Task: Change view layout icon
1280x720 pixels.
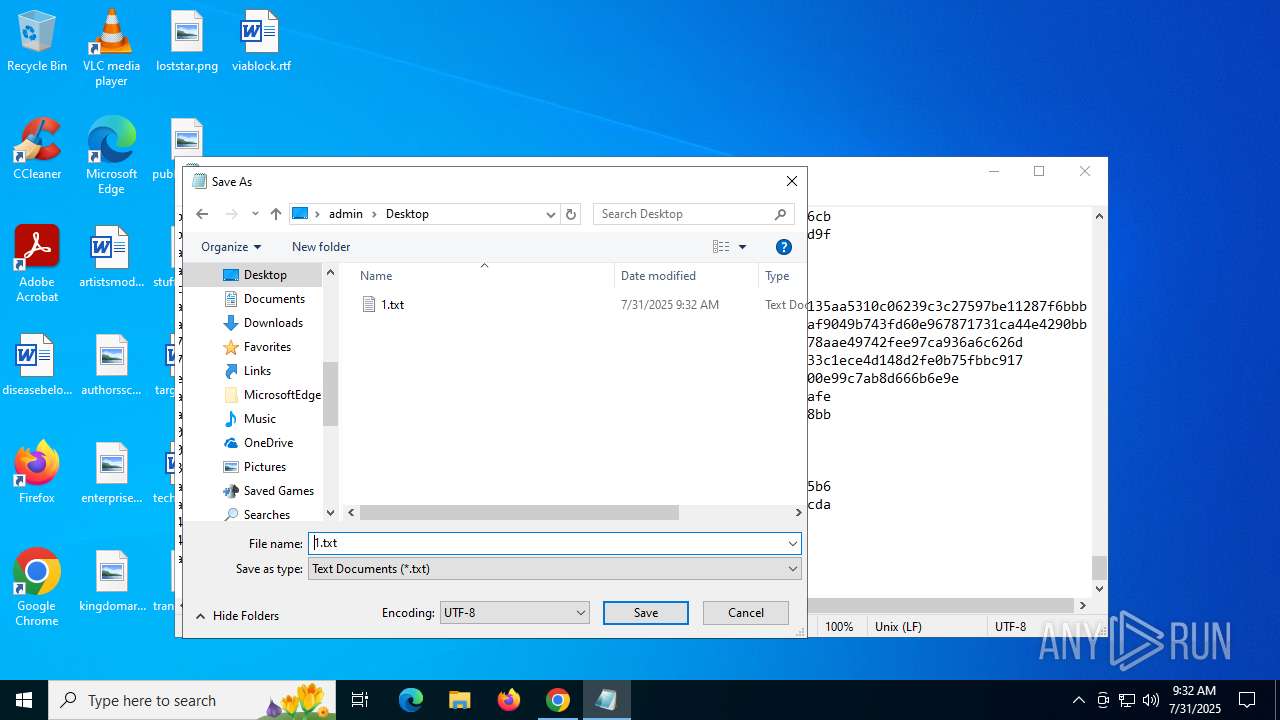Action: pos(721,247)
